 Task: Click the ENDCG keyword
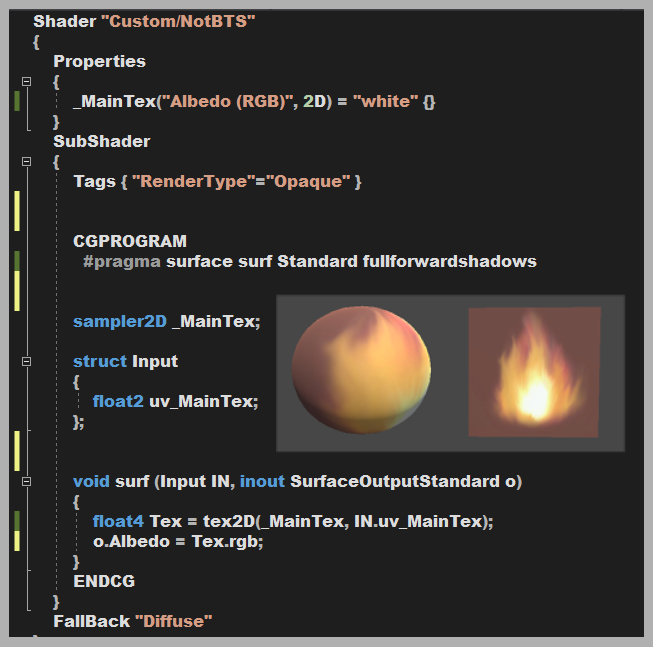pyautogui.click(x=104, y=581)
